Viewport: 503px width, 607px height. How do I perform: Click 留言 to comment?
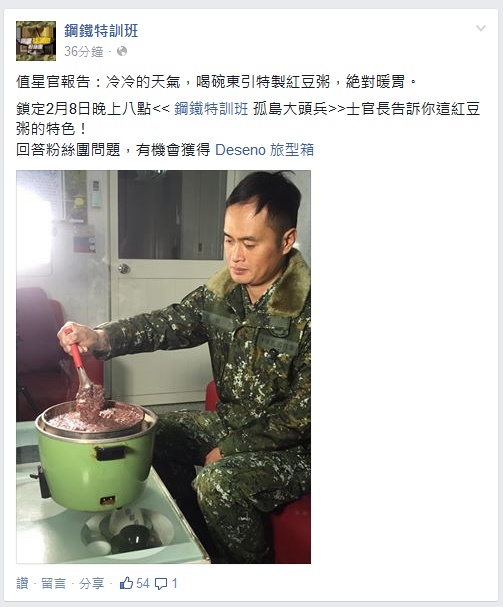[x=53, y=583]
